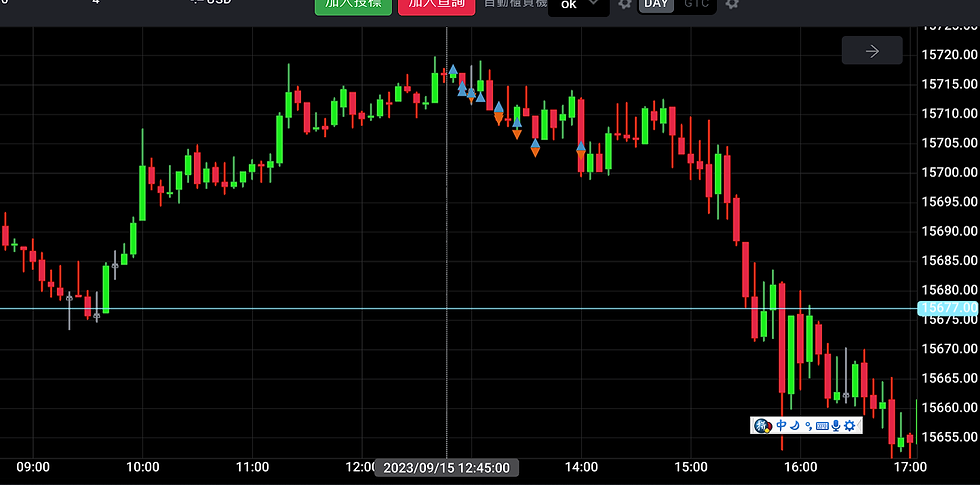Image resolution: width=980 pixels, height=485 pixels.
Task: Click the orange marker beneath the 15705 blue marker
Action: (535, 152)
